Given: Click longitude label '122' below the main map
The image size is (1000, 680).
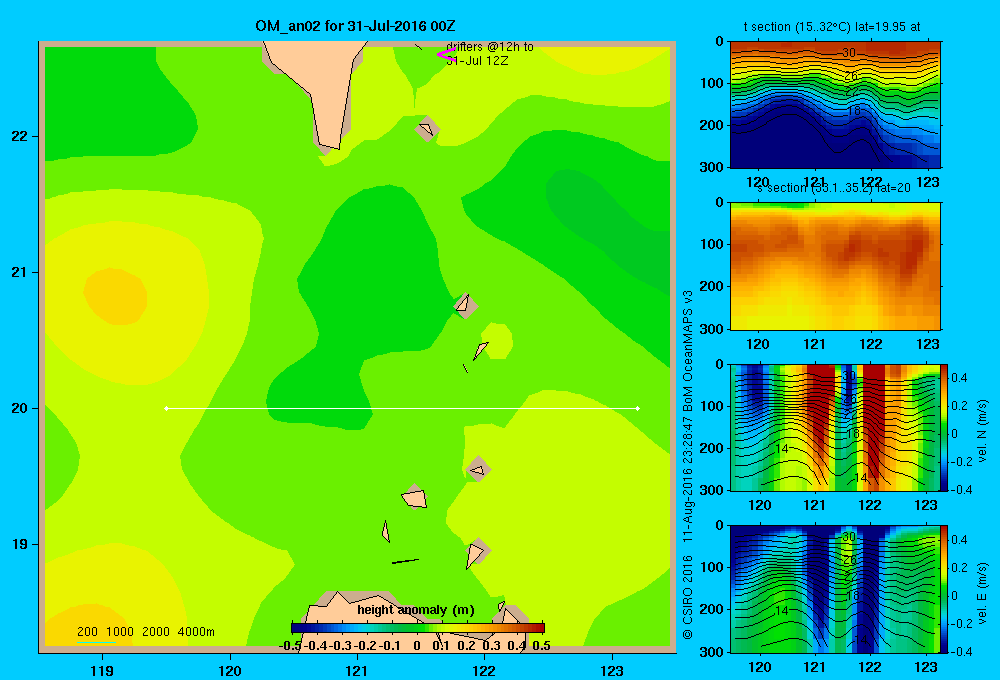Looking at the screenshot, I should pyautogui.click(x=485, y=670).
